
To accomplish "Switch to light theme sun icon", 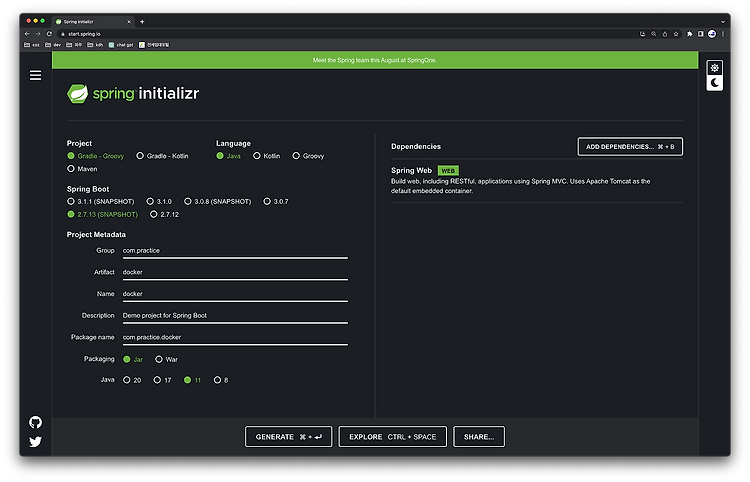I will click(715, 67).
